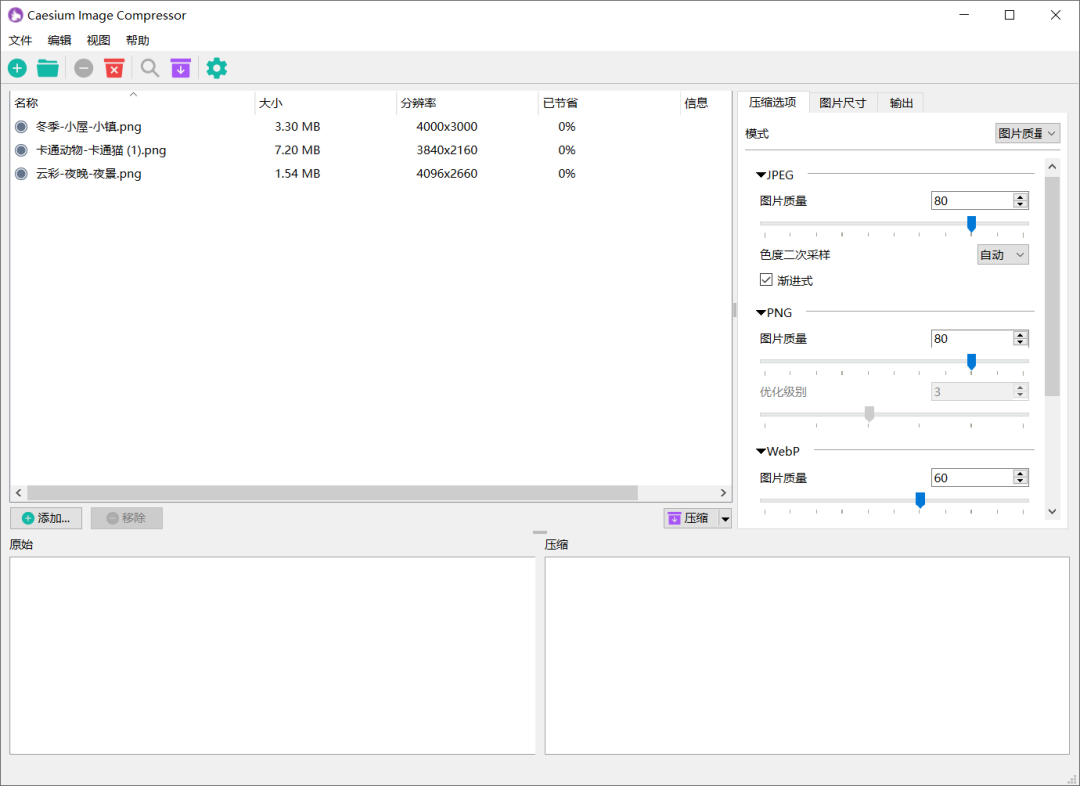The height and width of the screenshot is (786, 1080).
Task: Click the file list scrollbar's left arrow
Action: coord(19,493)
